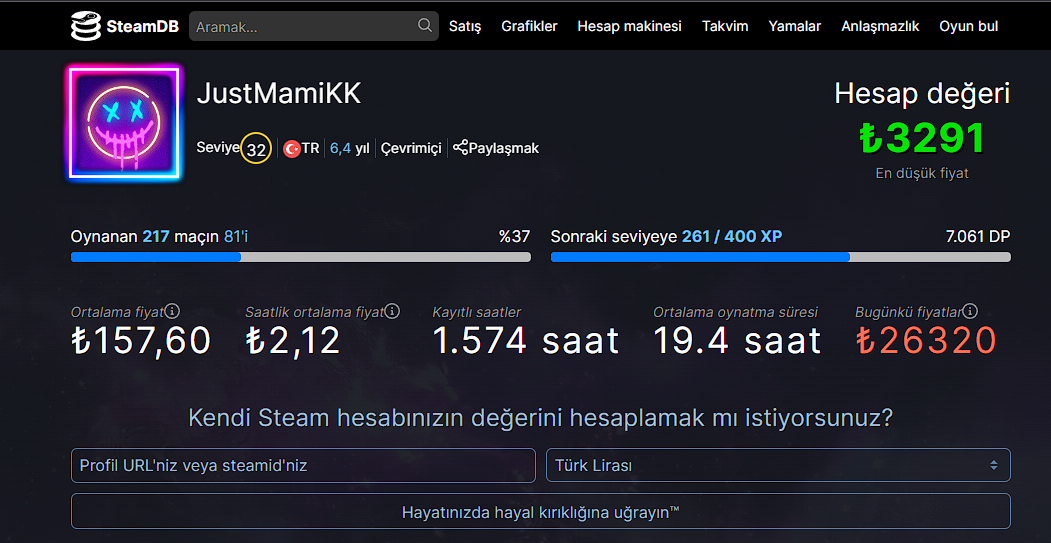
Task: Click the share icon beside Paylaşmak
Action: pos(460,147)
